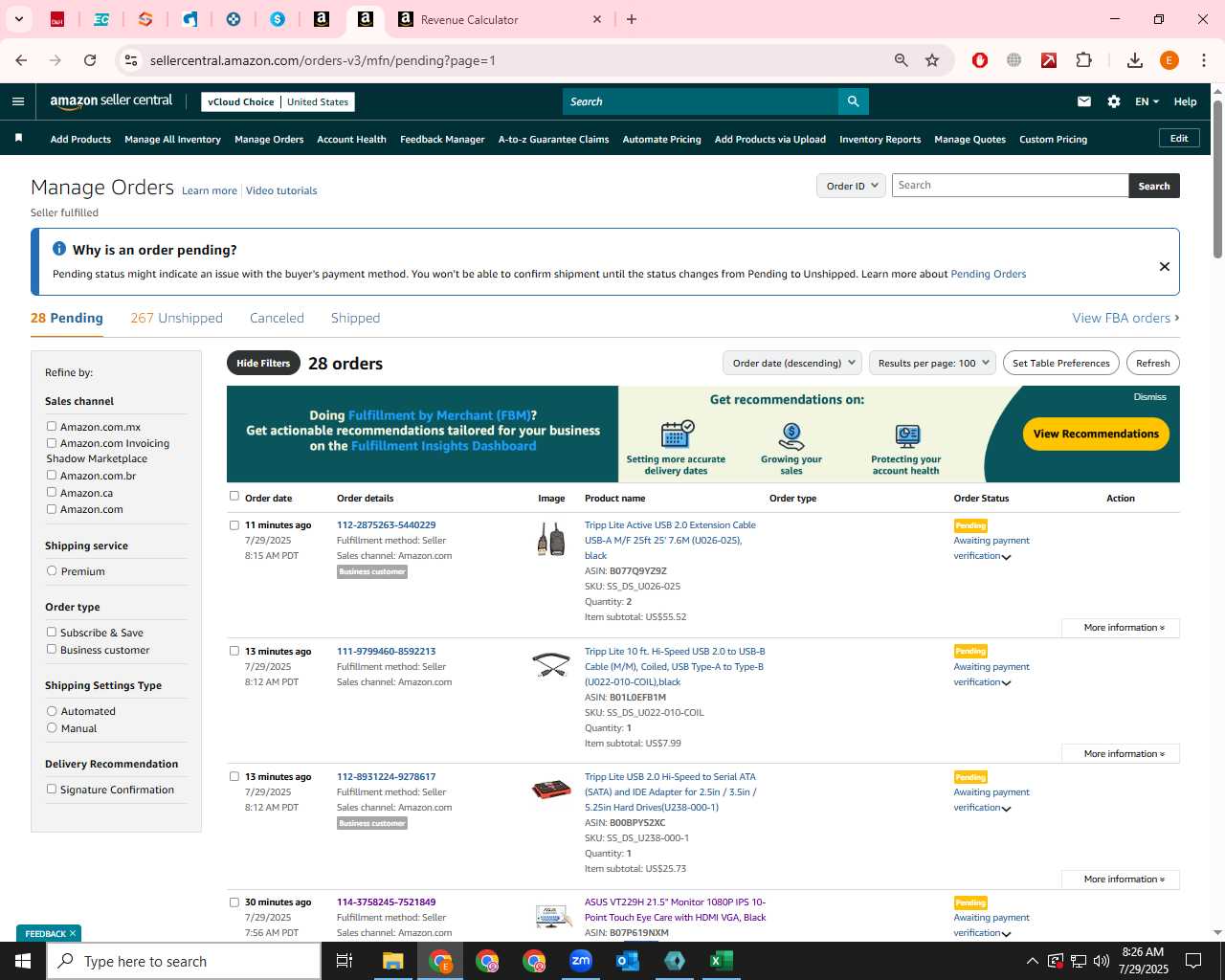1225x980 pixels.
Task: Open Account Health menu item
Action: coord(351,139)
